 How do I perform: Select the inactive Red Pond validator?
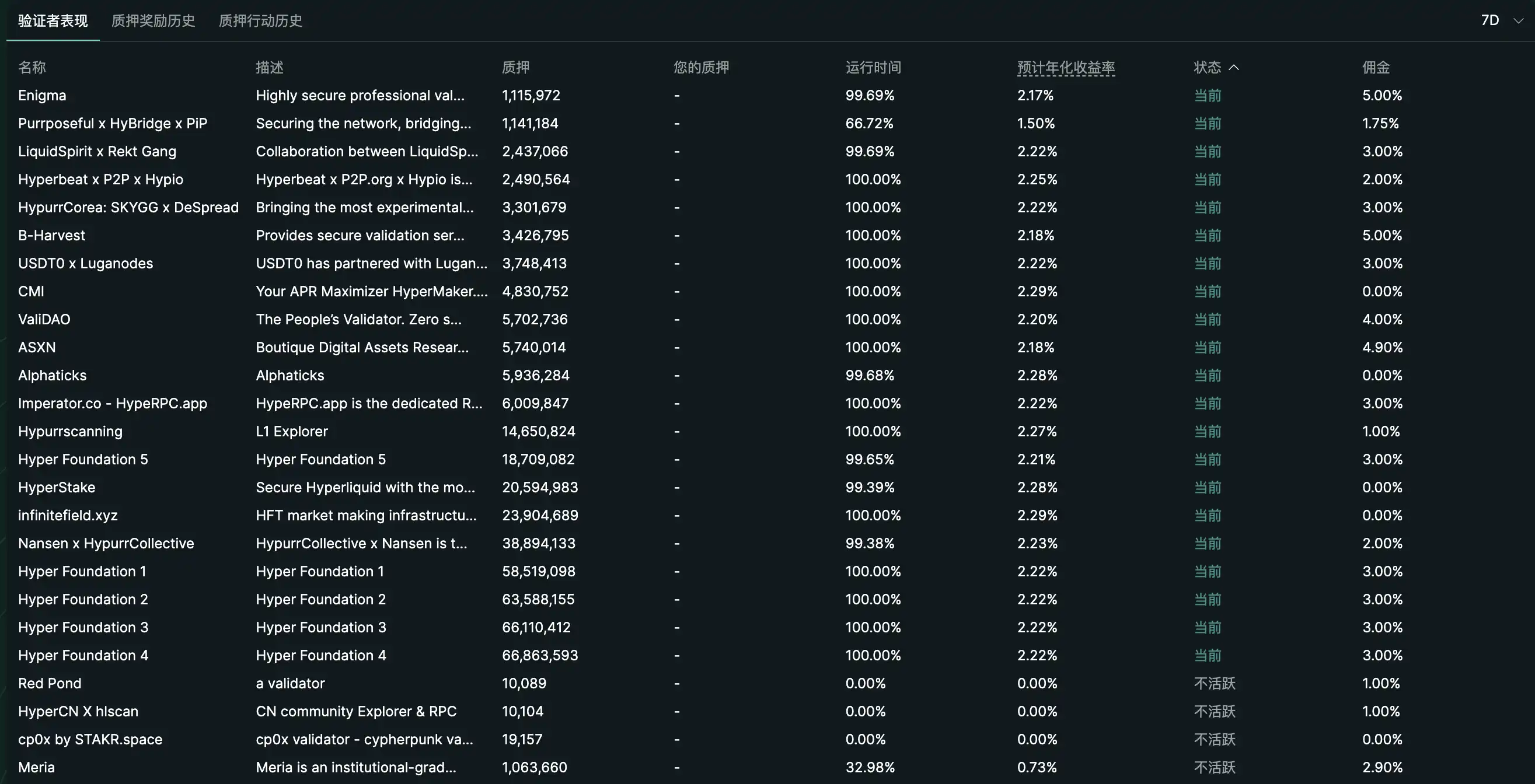click(50, 682)
